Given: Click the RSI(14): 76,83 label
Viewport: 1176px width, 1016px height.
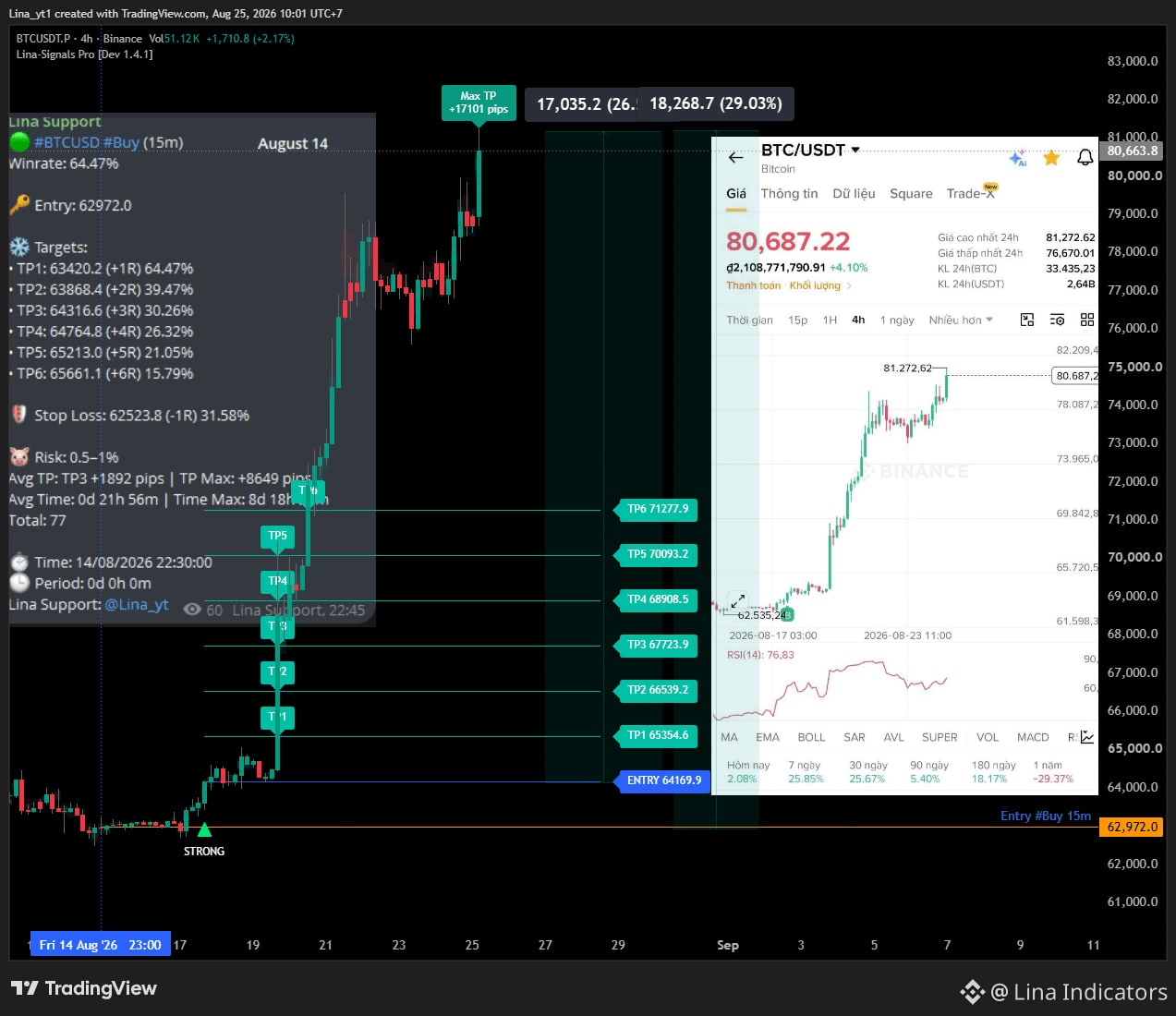Looking at the screenshot, I should 760,655.
